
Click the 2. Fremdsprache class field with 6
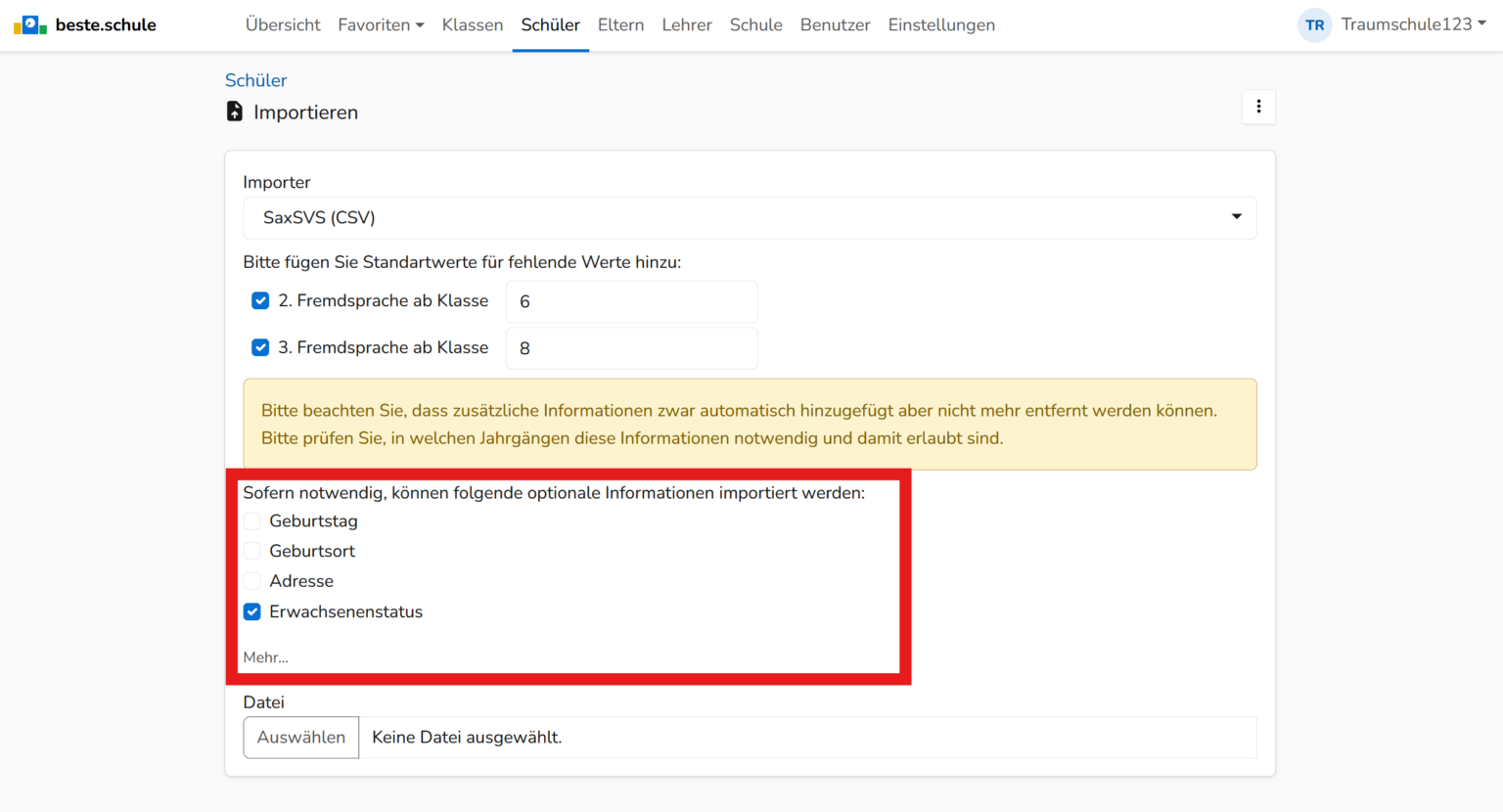[631, 301]
